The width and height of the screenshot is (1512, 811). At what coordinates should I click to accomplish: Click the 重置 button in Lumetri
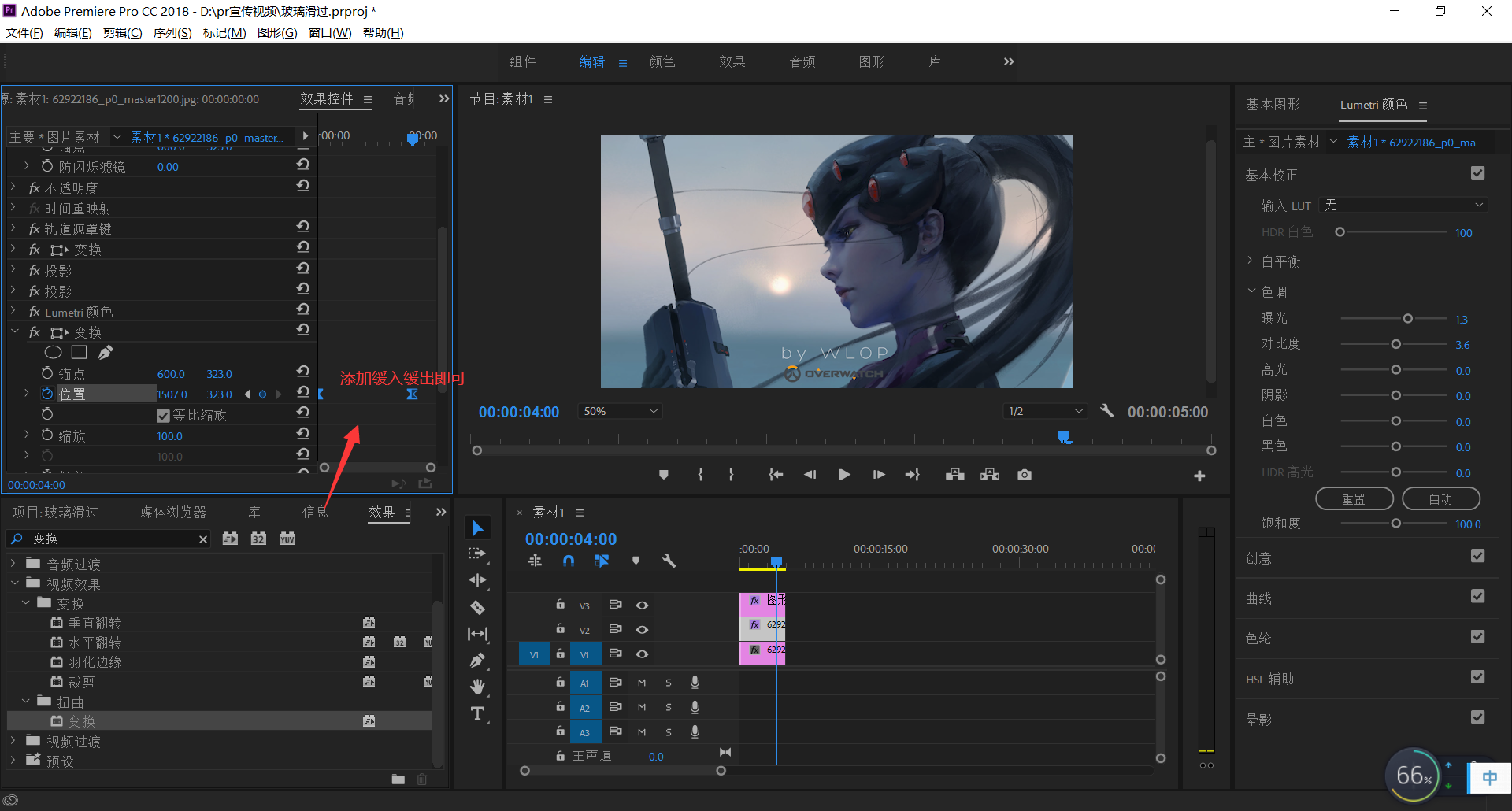pyautogui.click(x=1354, y=499)
